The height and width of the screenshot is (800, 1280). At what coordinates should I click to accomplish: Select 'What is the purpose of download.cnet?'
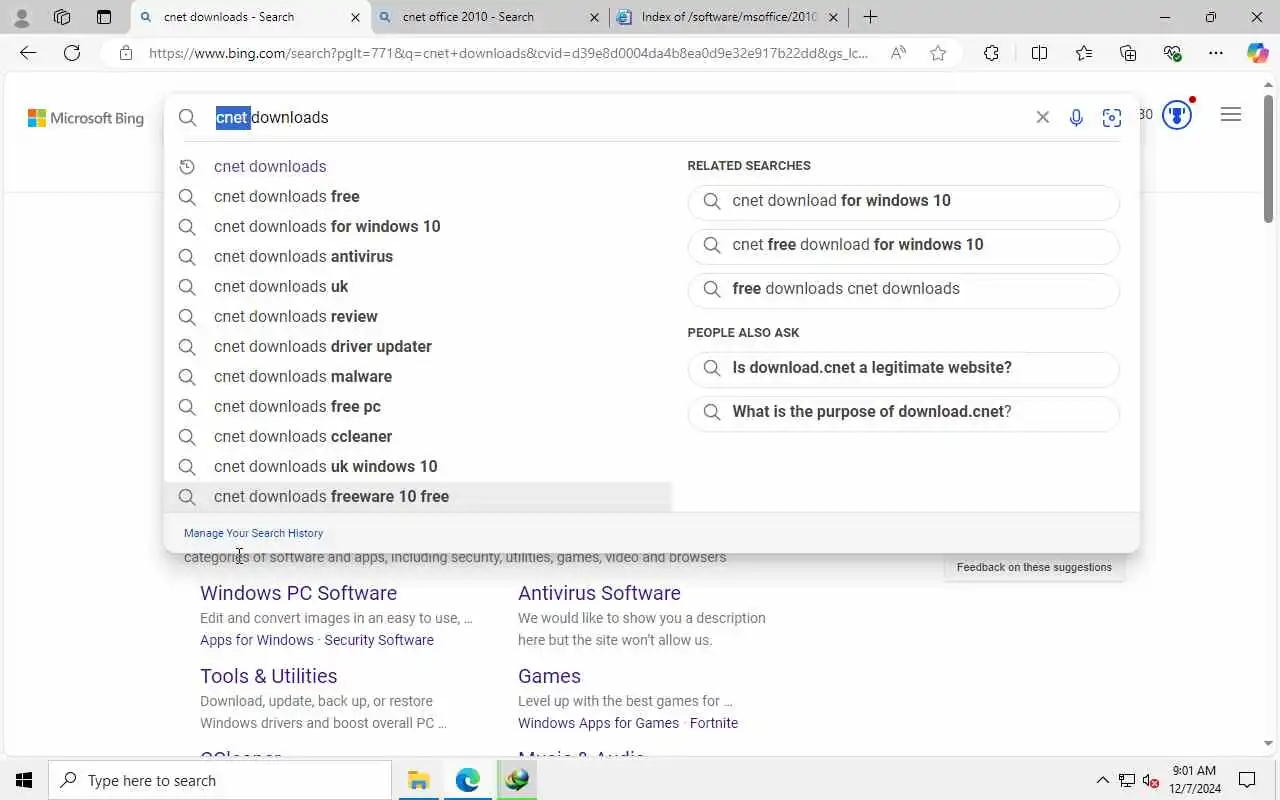tap(904, 412)
